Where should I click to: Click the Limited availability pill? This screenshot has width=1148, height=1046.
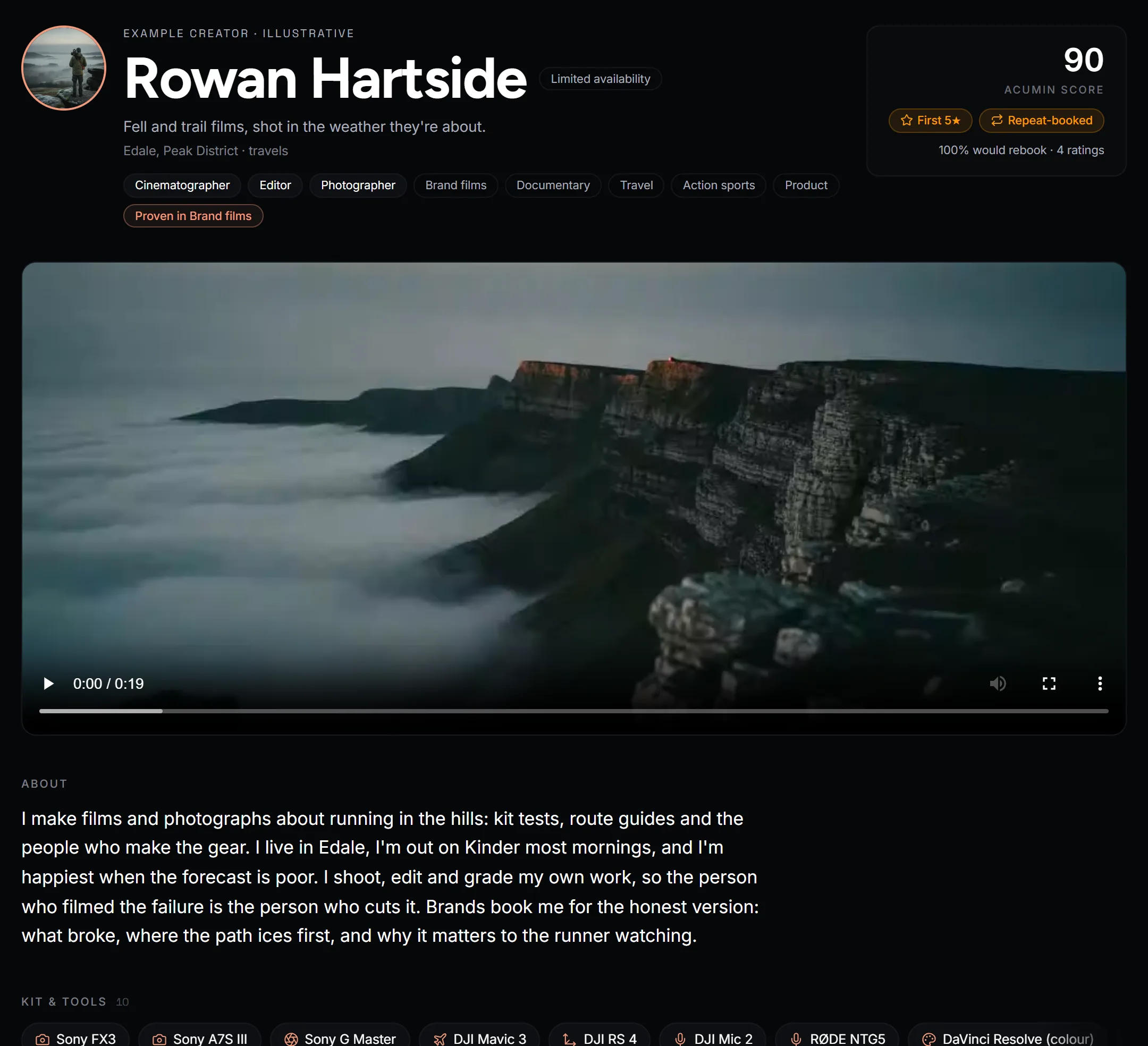[x=600, y=79]
